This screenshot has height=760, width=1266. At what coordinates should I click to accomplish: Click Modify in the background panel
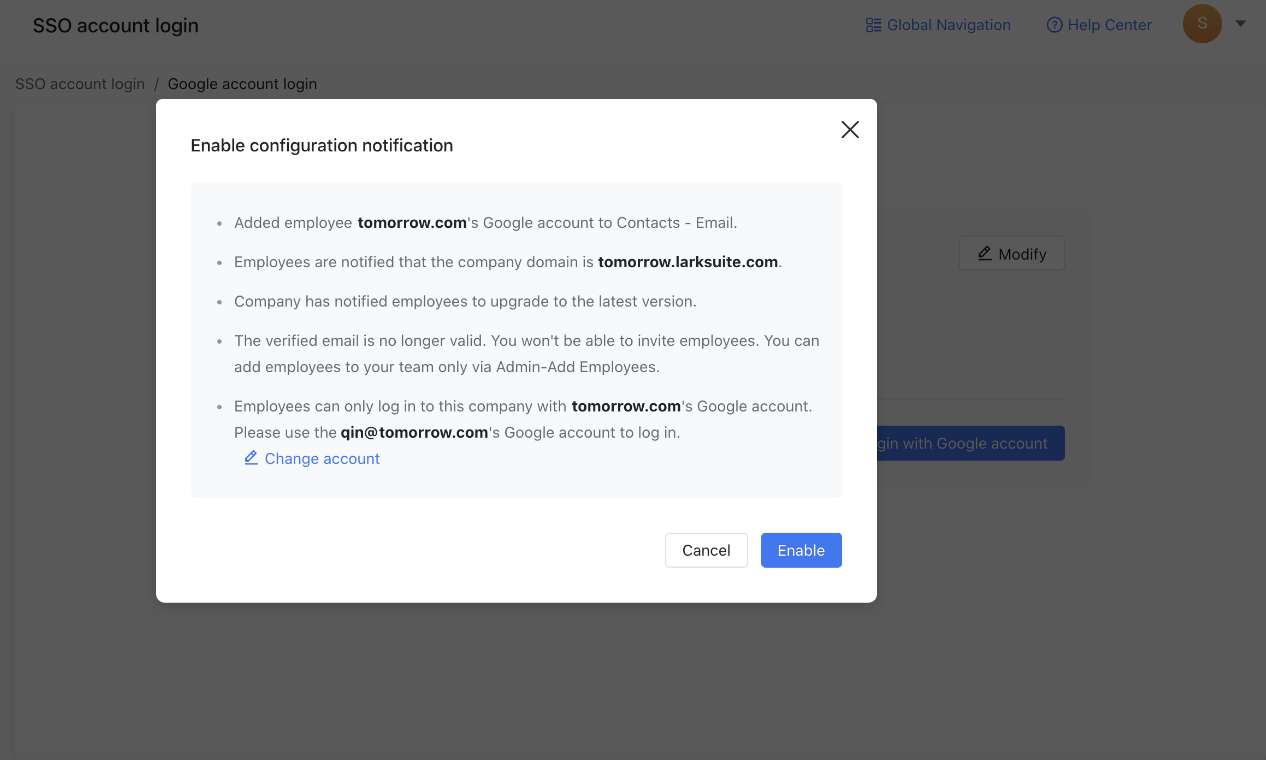[1011, 253]
